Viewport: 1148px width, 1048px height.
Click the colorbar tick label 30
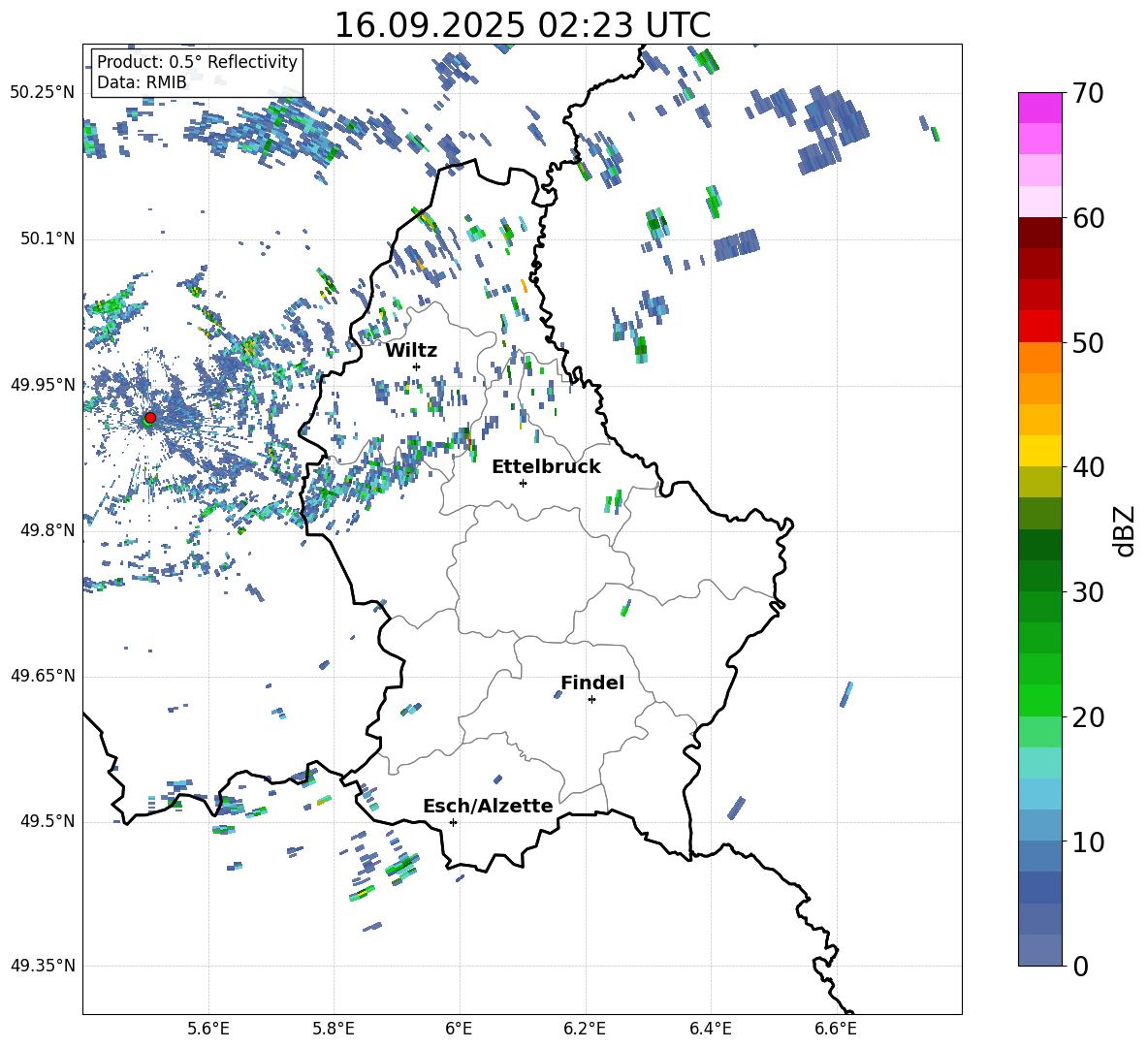tap(1088, 592)
